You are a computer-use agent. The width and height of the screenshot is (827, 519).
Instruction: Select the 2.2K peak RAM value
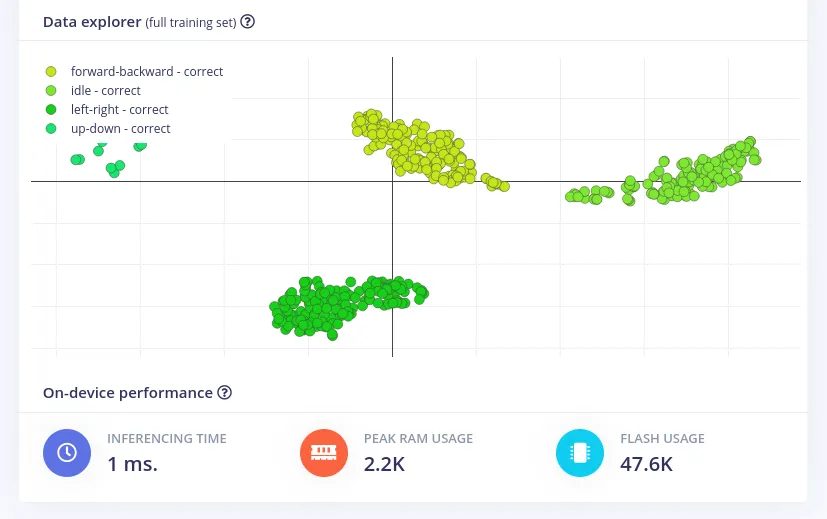(386, 464)
